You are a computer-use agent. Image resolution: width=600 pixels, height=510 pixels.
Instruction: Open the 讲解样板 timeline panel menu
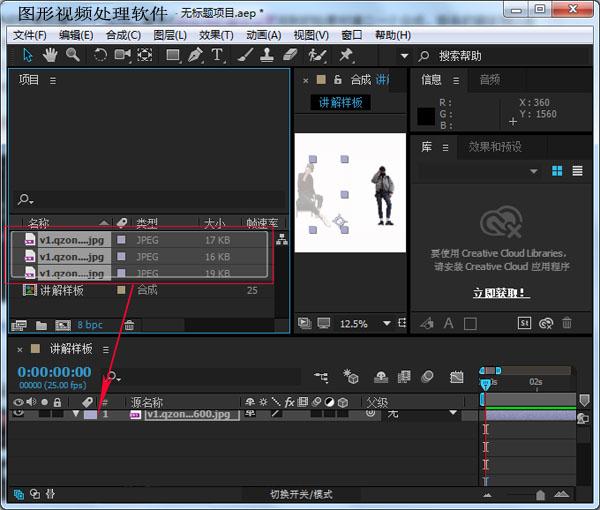click(x=106, y=350)
